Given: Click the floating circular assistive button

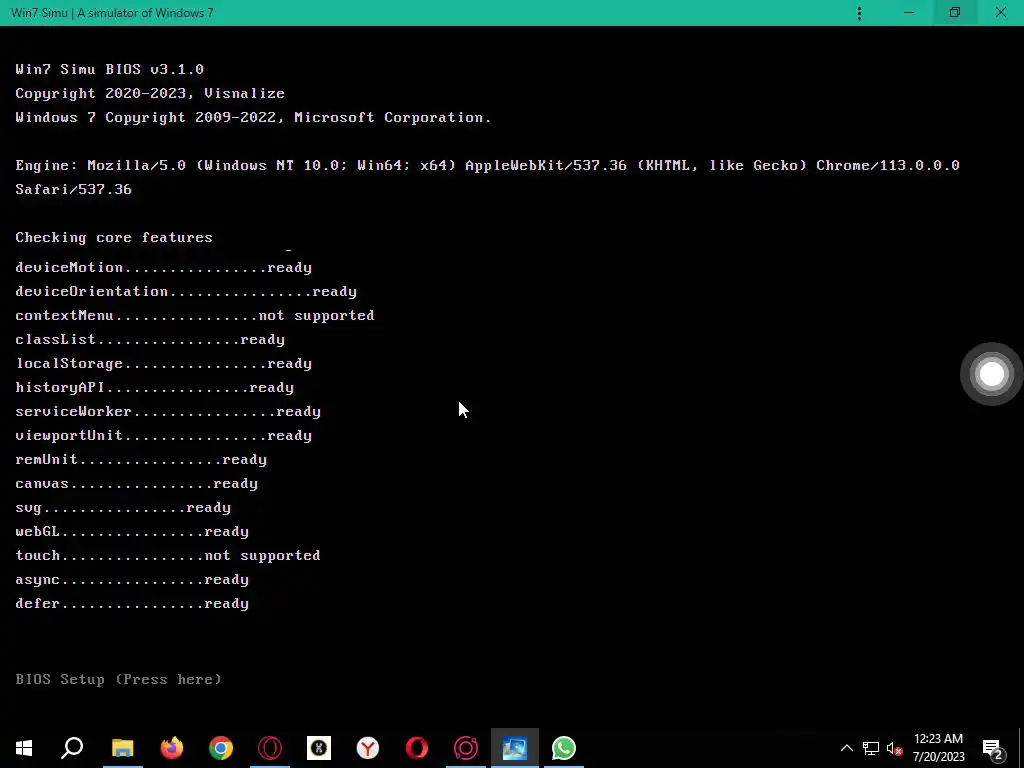Looking at the screenshot, I should 991,374.
